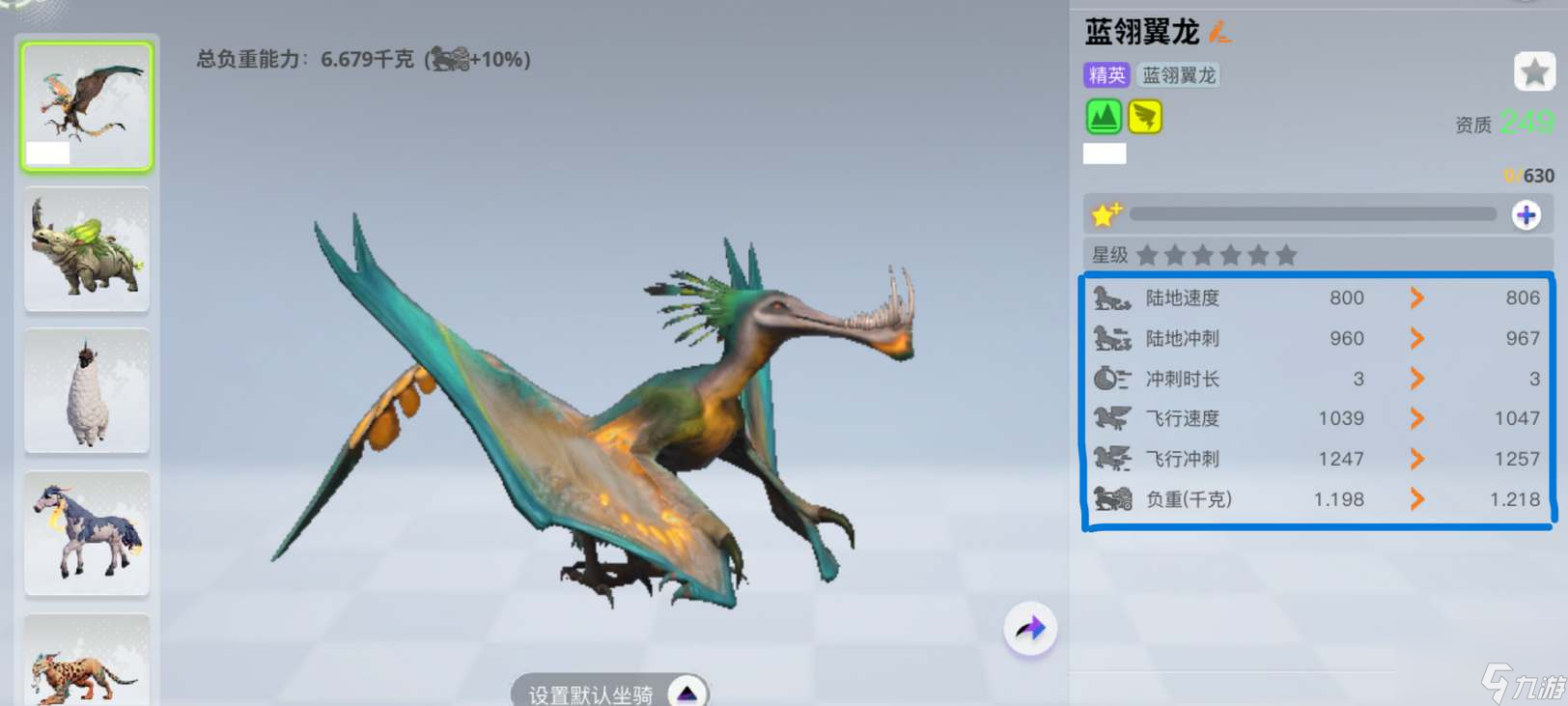Screen dimensions: 1568x706
Task: Click the purple 精英 tag
Action: [x=1106, y=75]
